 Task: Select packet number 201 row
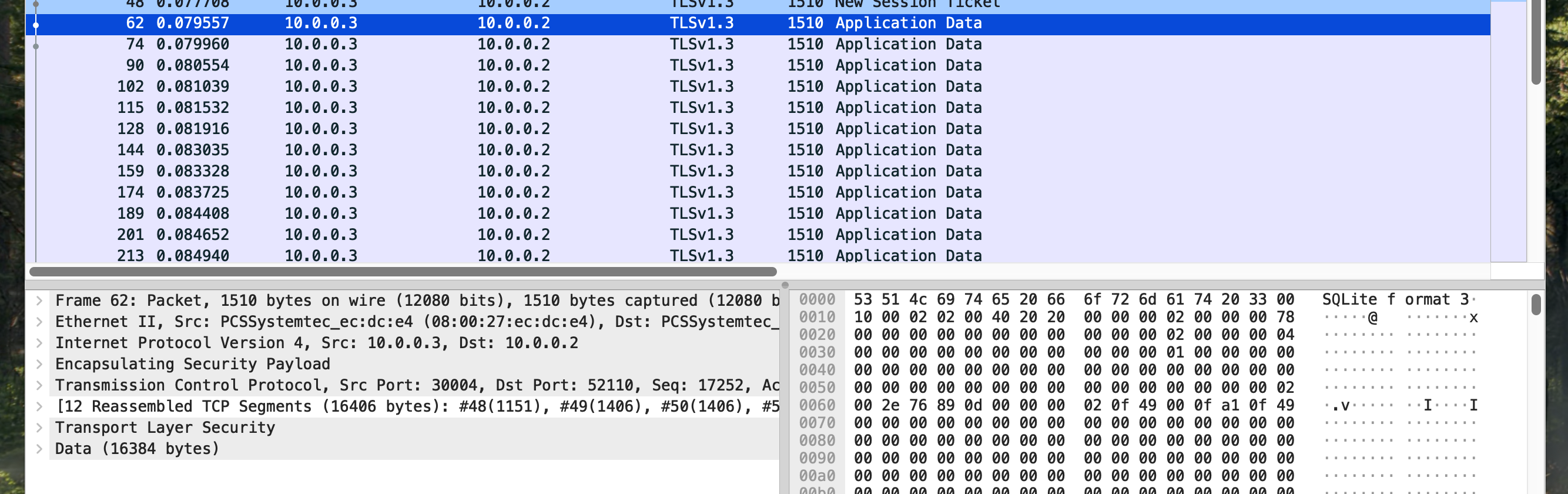tap(758, 235)
